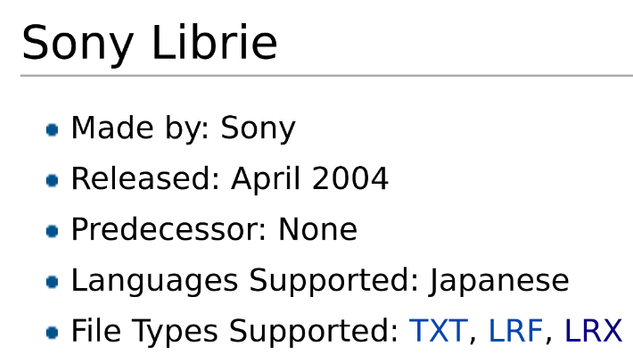Screen dimensions: 633x363
Task: Open the TXT file type link
Action: point(438,331)
